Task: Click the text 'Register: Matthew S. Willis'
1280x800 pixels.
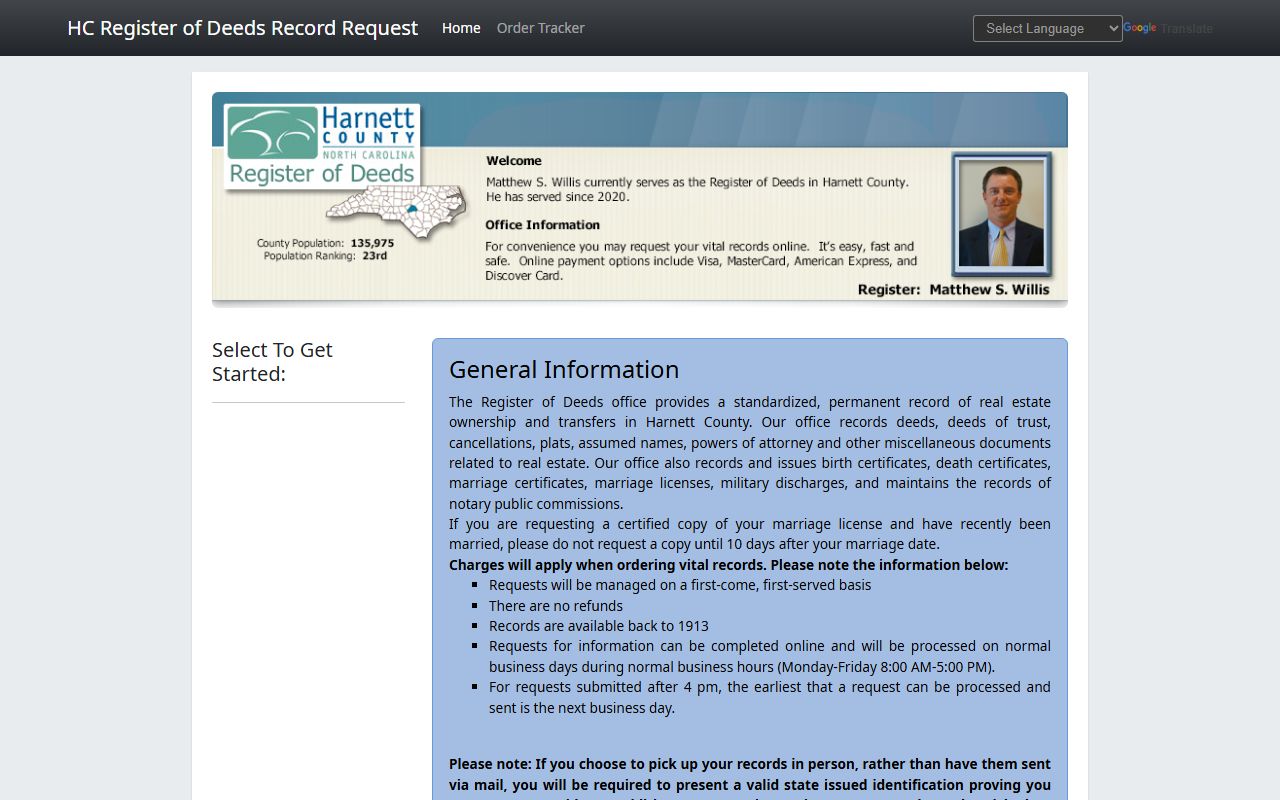Action: point(954,289)
